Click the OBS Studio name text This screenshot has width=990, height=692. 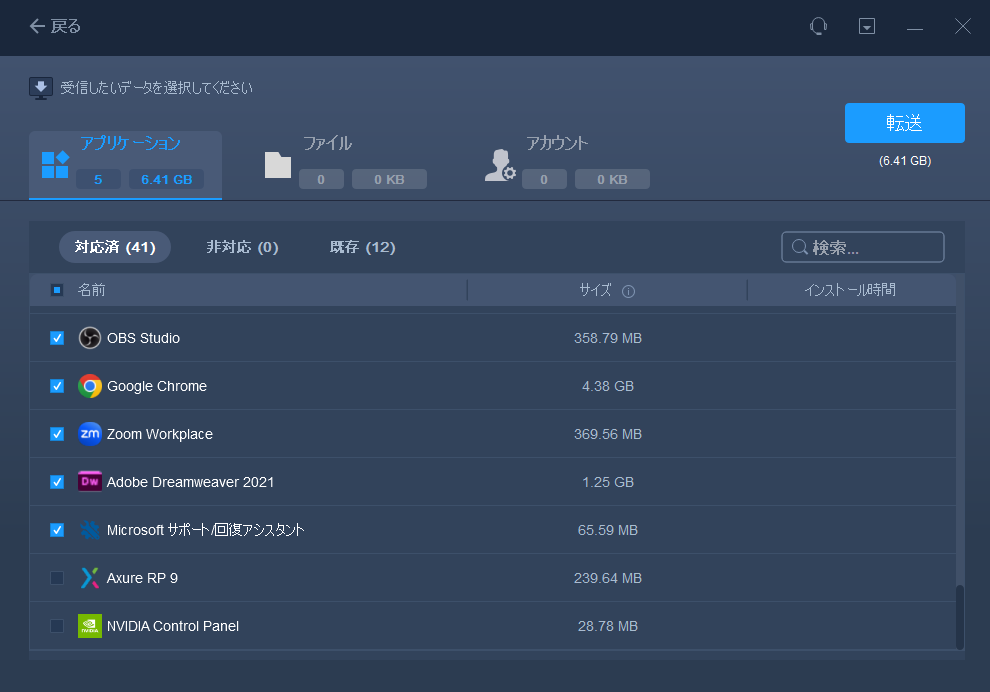143,338
